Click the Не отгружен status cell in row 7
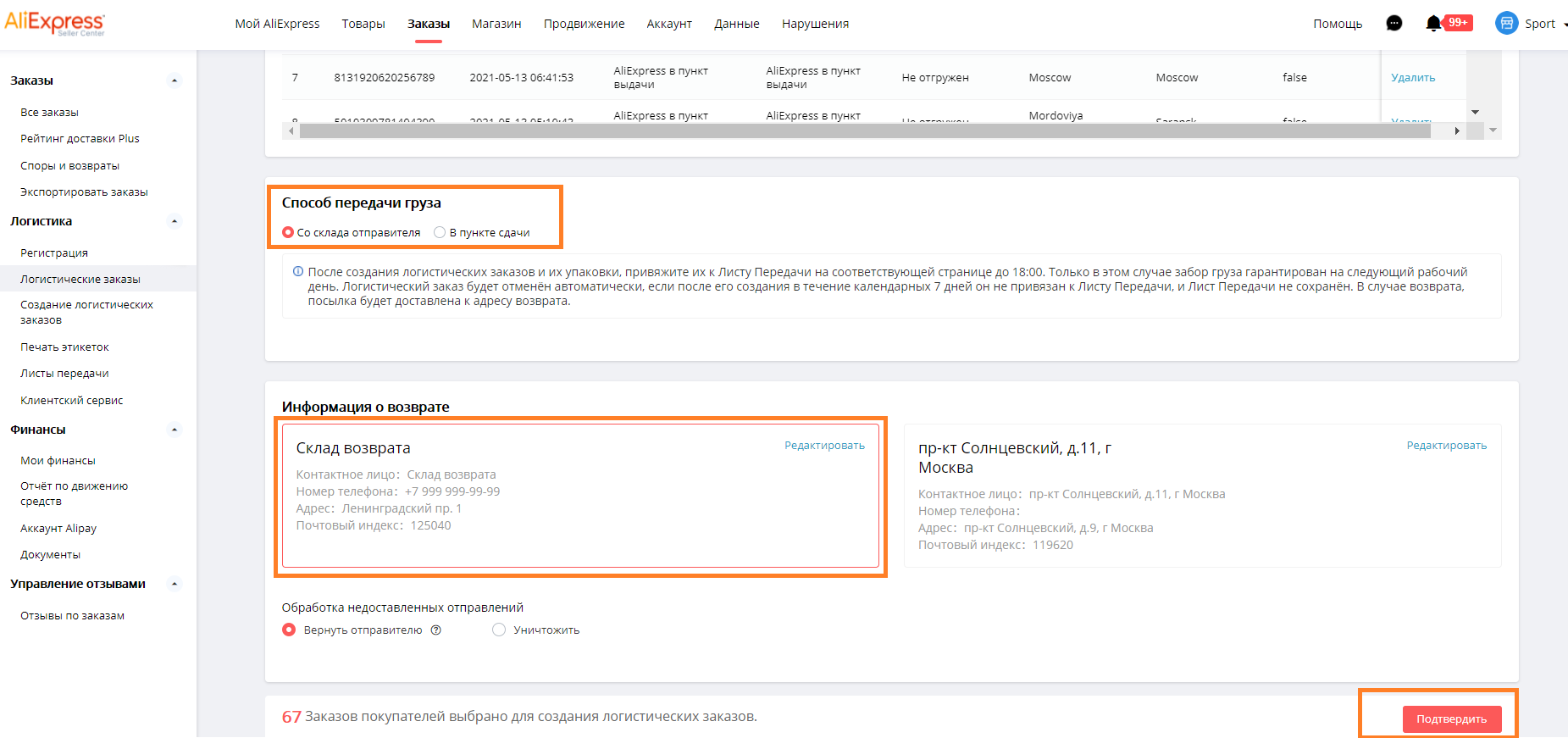 (x=935, y=78)
